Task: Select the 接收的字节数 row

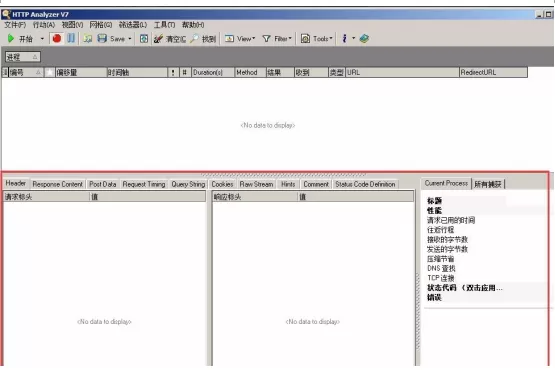Action: click(447, 240)
